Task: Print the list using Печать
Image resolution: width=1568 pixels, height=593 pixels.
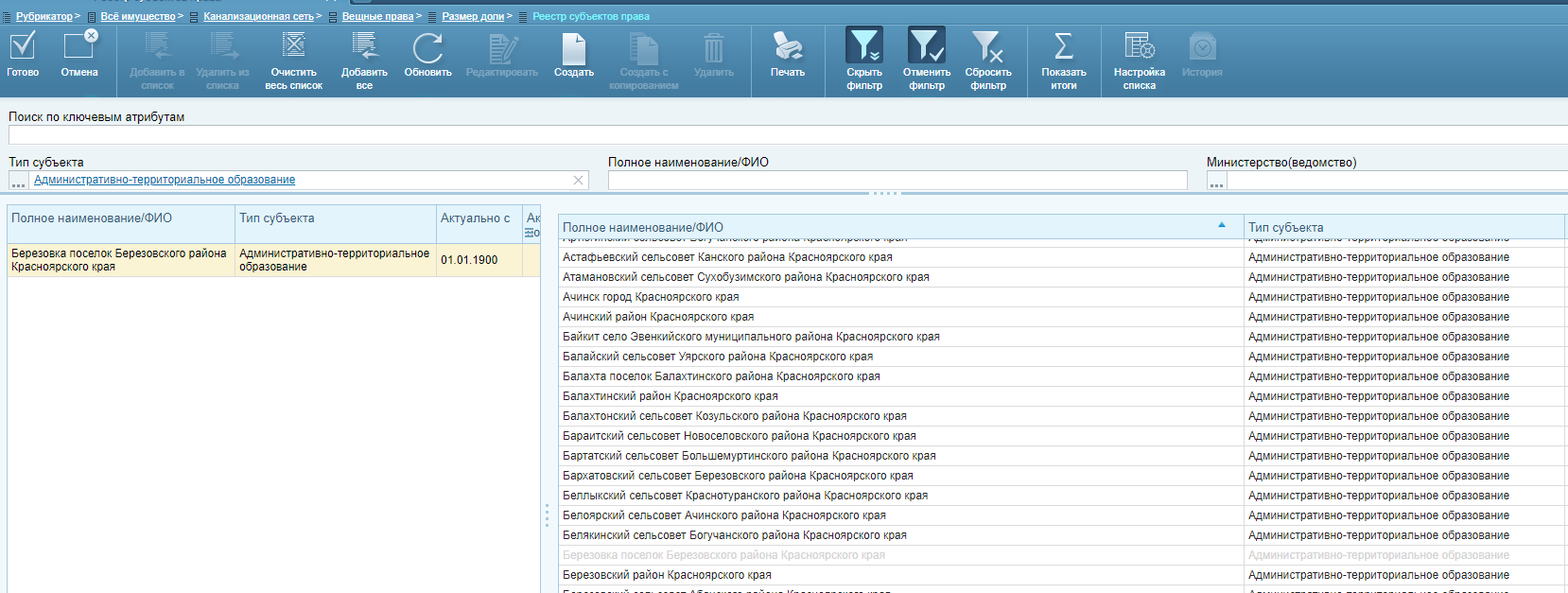Action: coord(788,54)
